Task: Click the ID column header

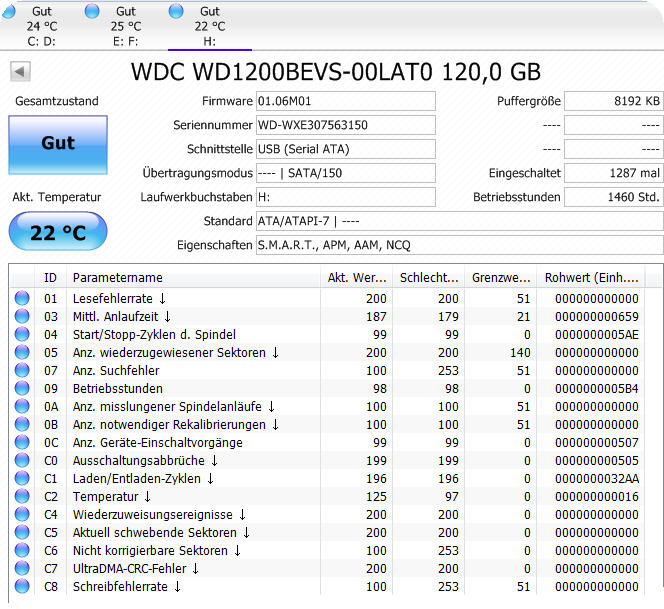Action: tap(51, 278)
